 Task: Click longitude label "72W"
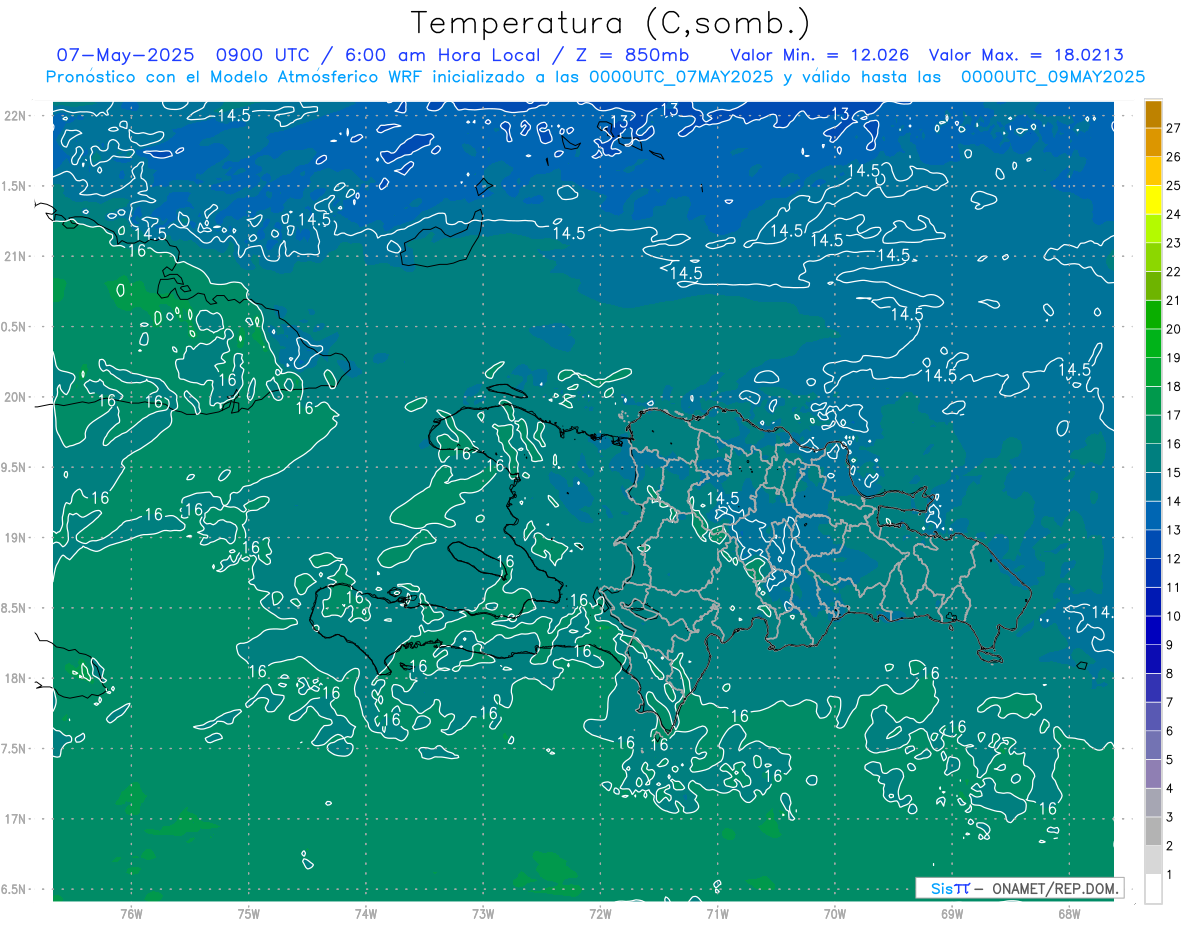tap(600, 913)
